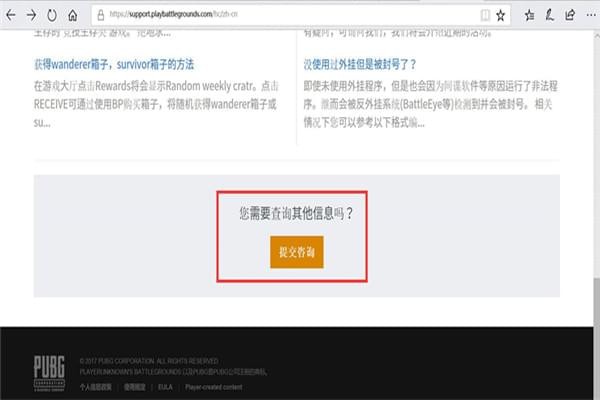600x400 pixels.
Task: Click the PUBG logo in footer
Action: coord(49,373)
